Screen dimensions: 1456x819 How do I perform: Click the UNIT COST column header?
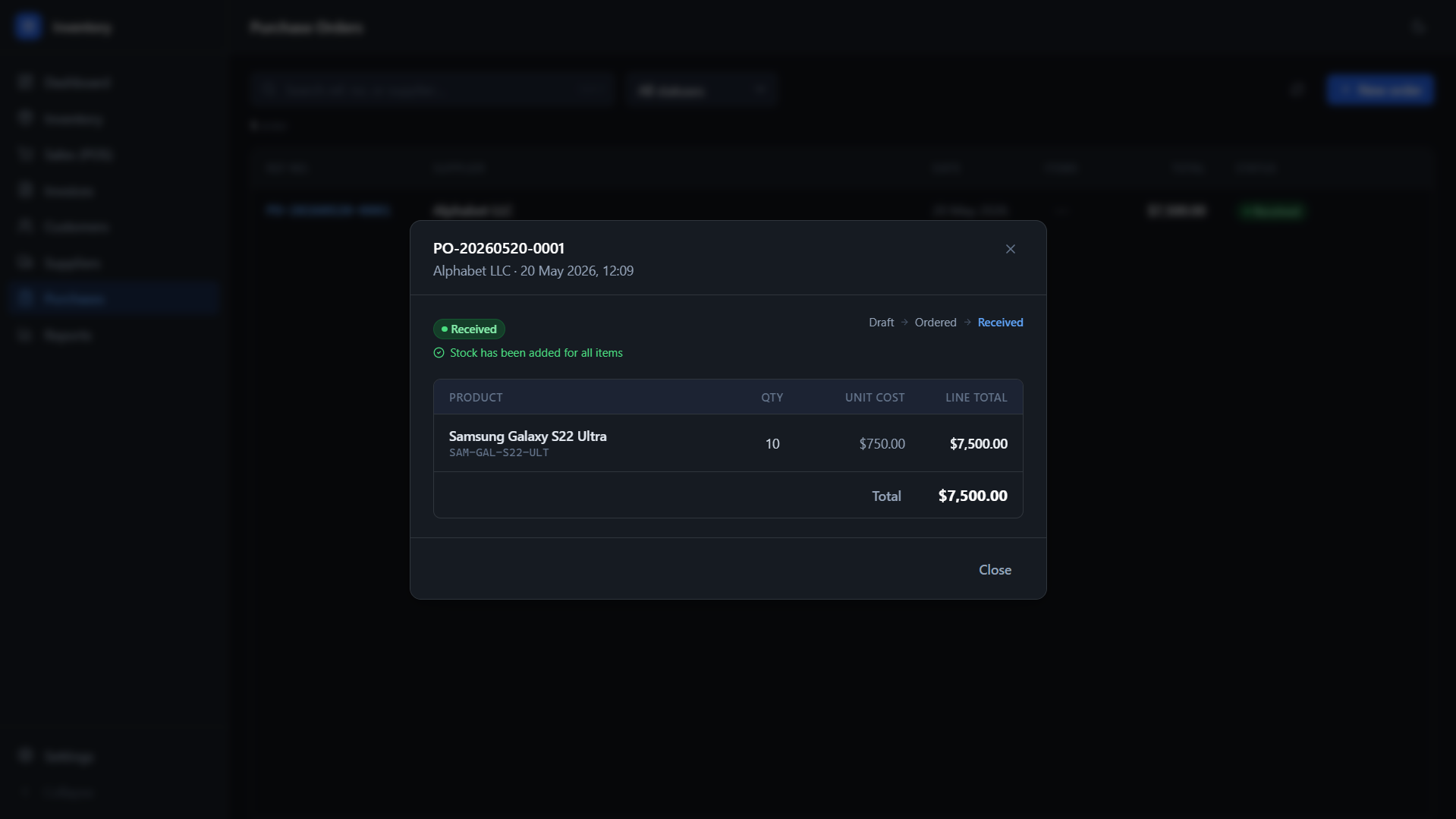pos(875,397)
